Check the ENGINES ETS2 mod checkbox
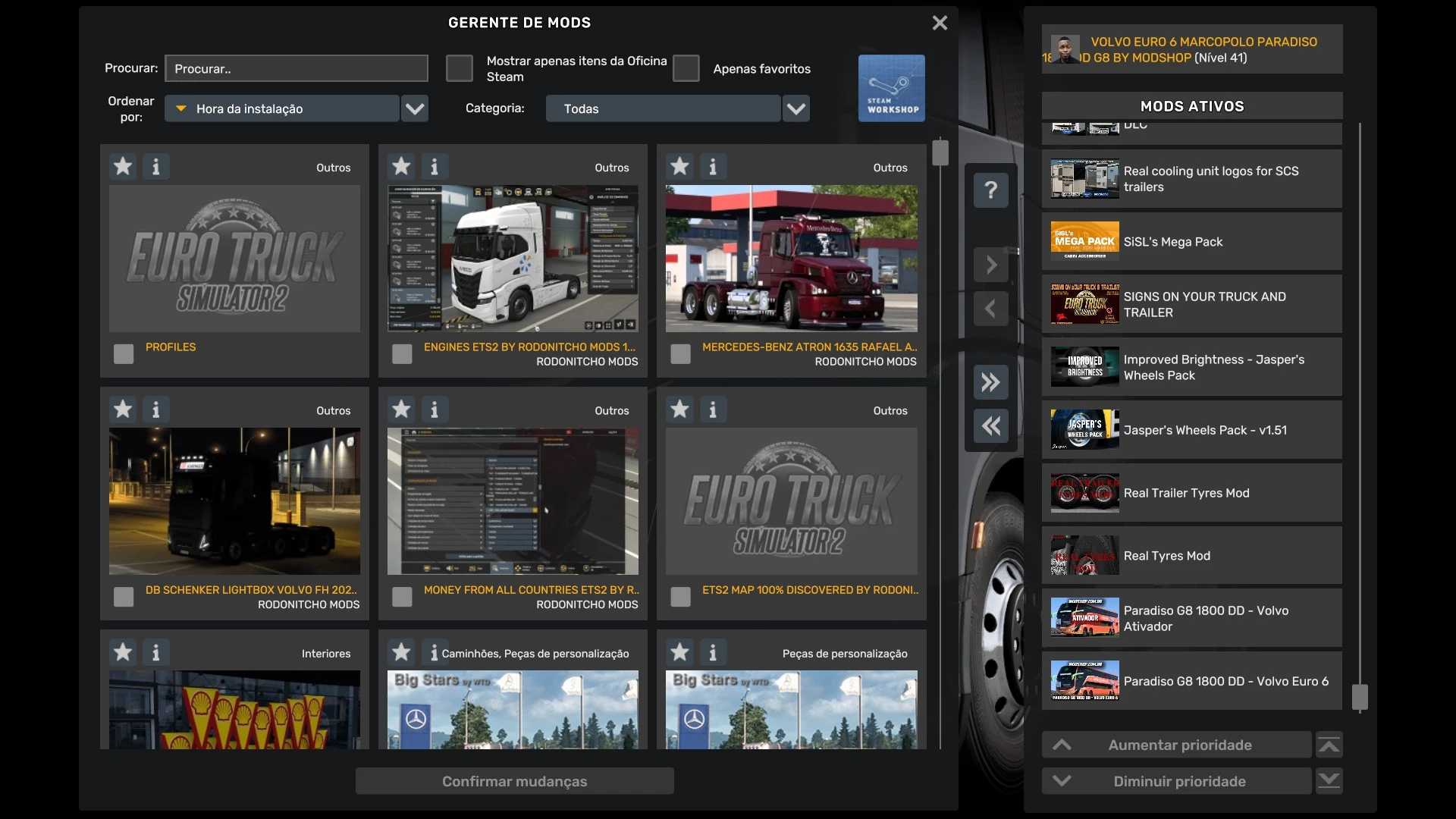The width and height of the screenshot is (1456, 819). (x=402, y=354)
